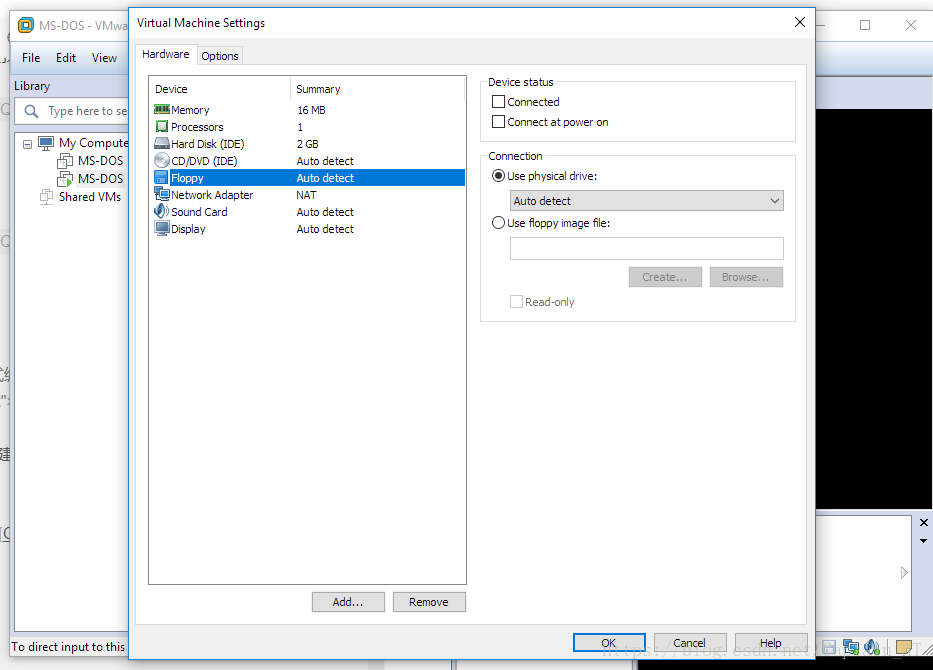This screenshot has width=933, height=670.
Task: Click the Add... button
Action: pos(348,602)
